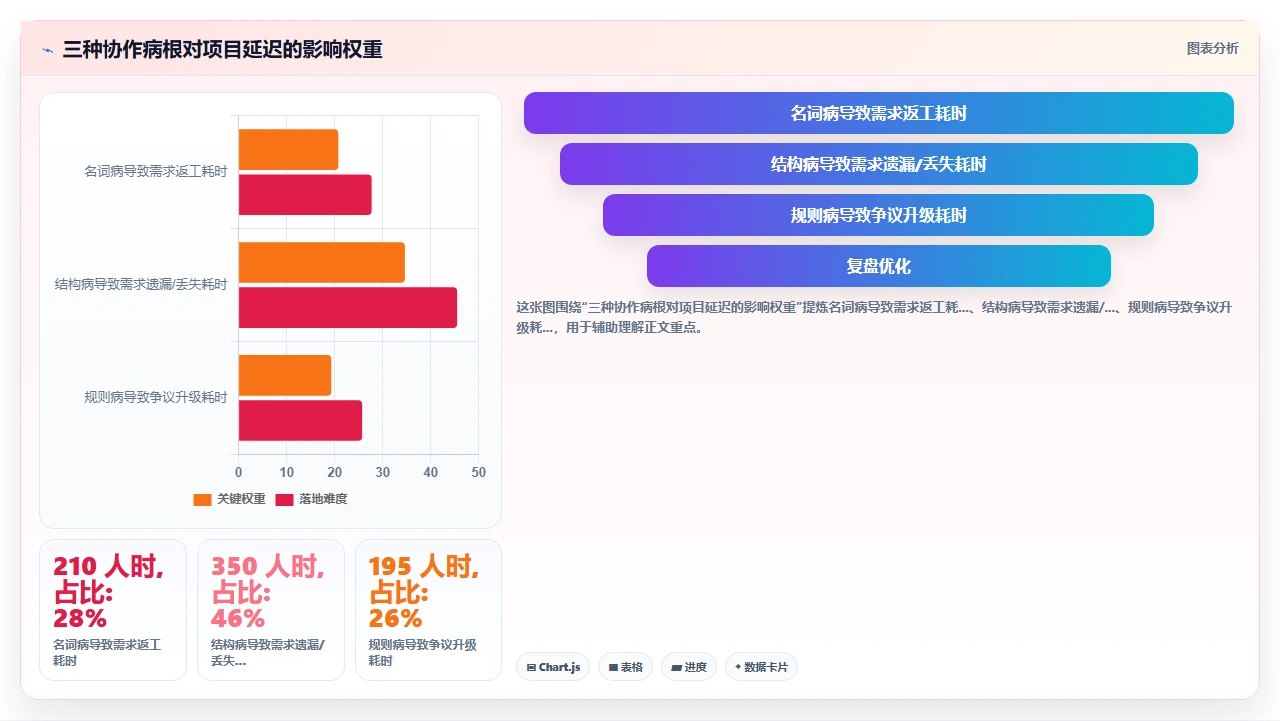Click the 数据卡片 tag
Screen dimensions: 1280x721
point(761,667)
